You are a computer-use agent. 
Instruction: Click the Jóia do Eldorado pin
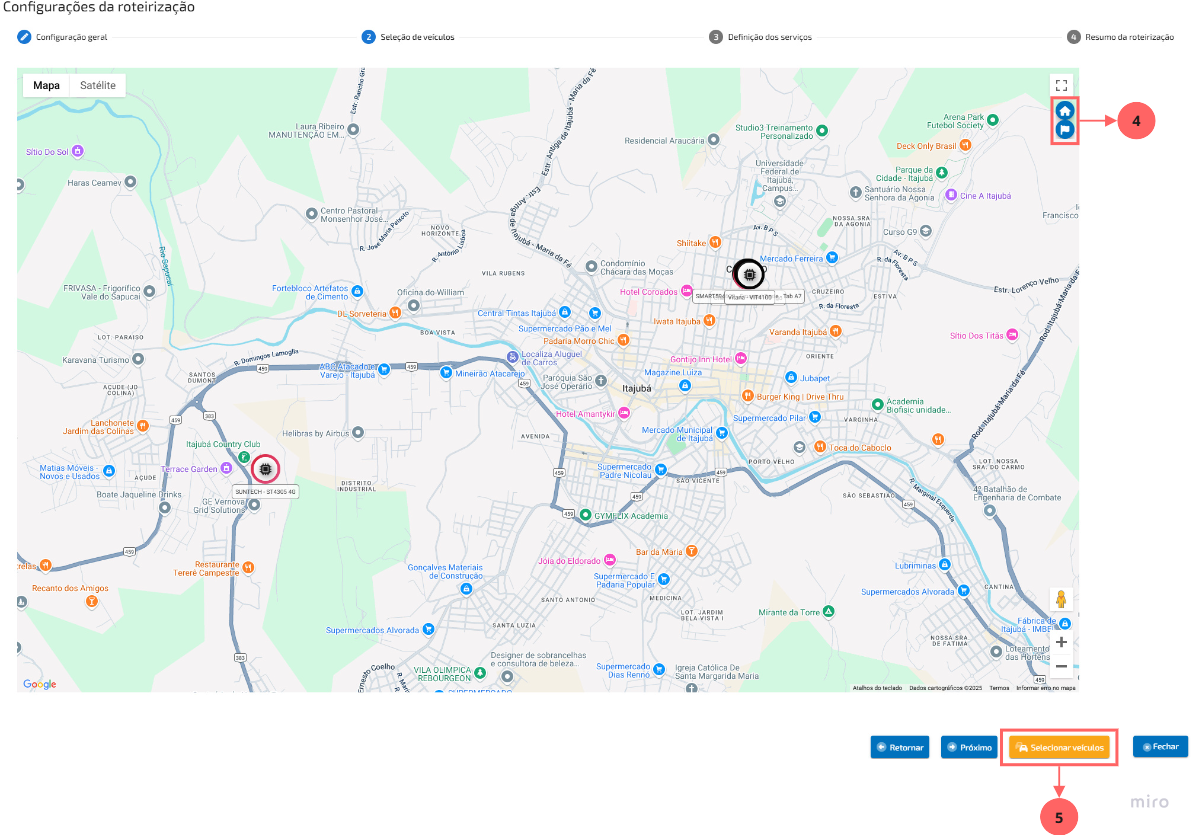[x=609, y=560]
